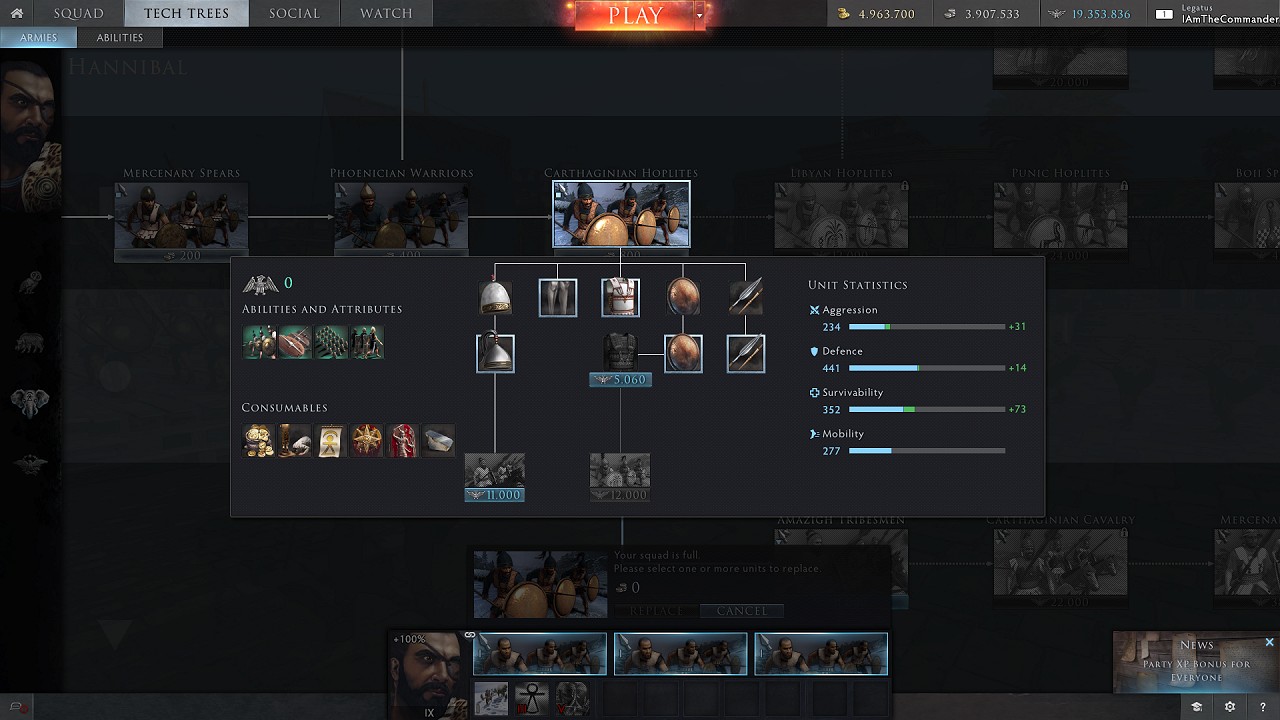Close the News panel
The image size is (1280, 720).
[x=1270, y=642]
